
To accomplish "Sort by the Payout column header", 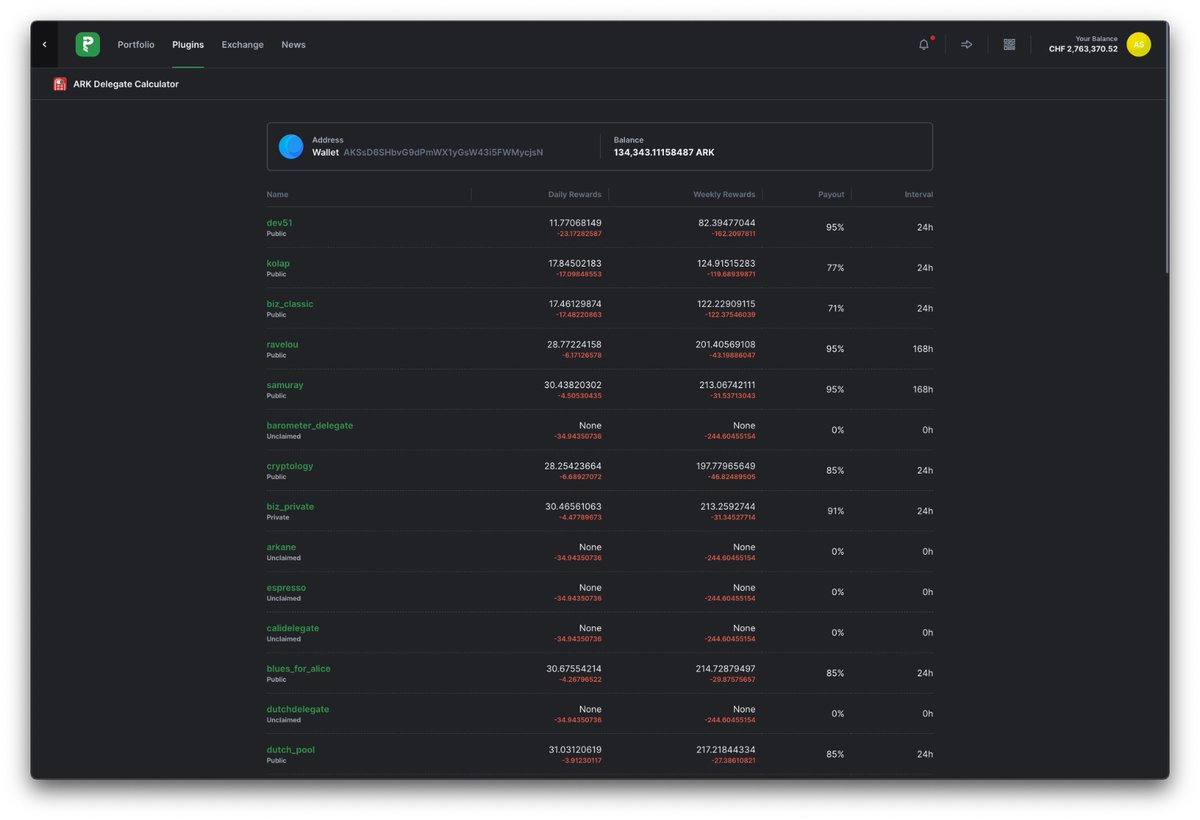I will coord(831,194).
